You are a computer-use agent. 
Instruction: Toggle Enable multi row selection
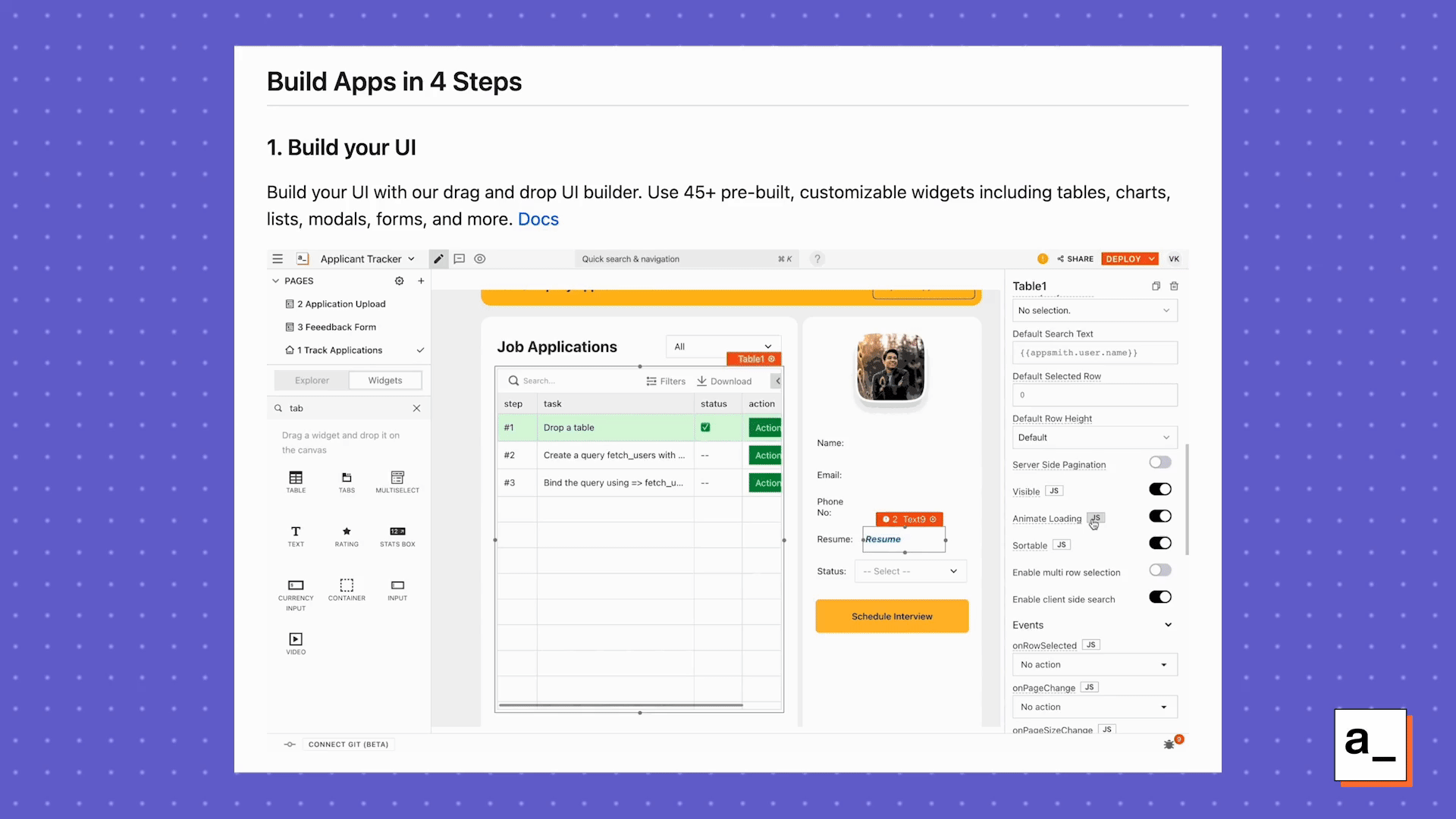(1159, 570)
